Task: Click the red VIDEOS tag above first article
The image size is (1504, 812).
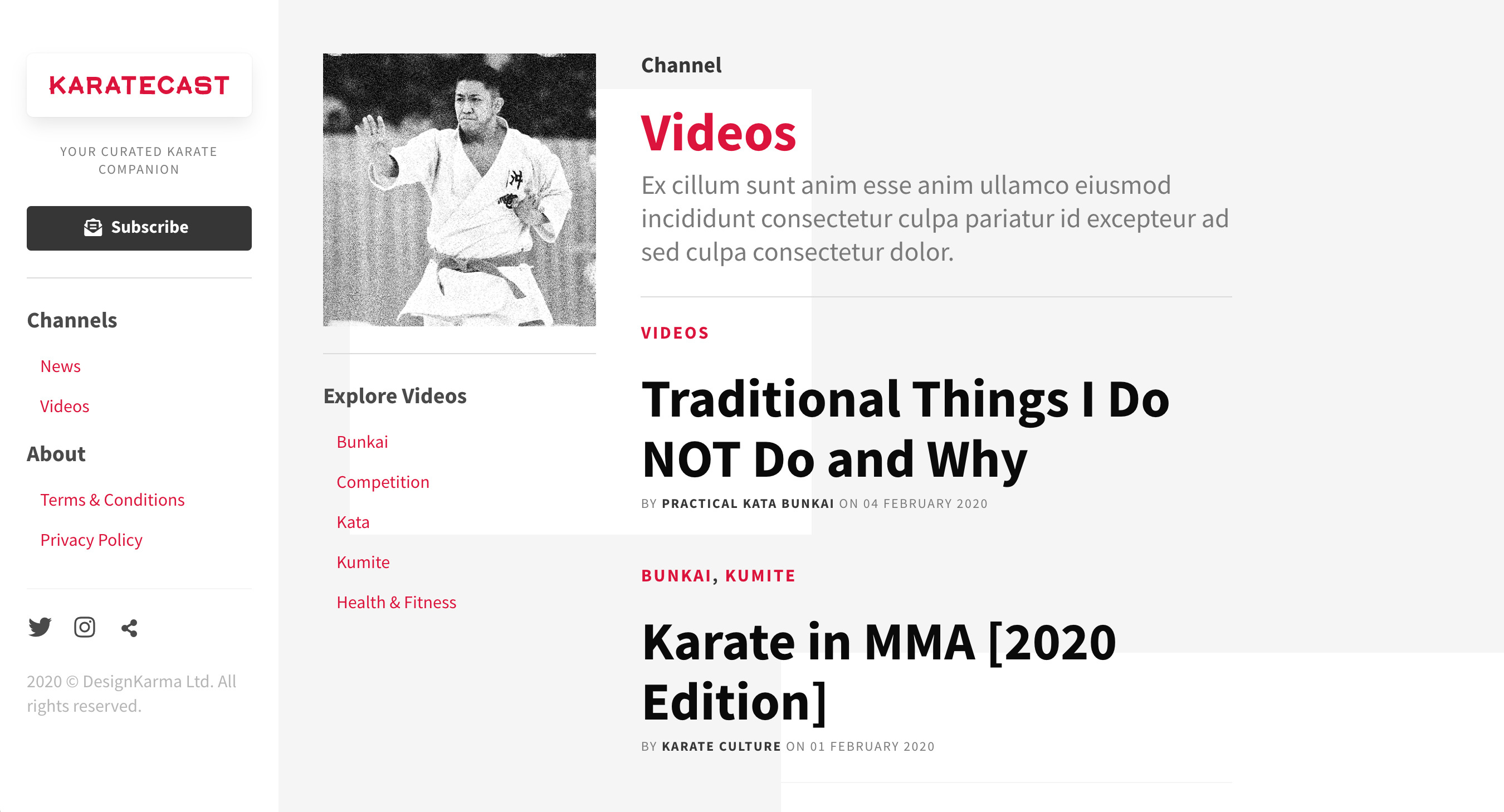Action: pos(675,332)
